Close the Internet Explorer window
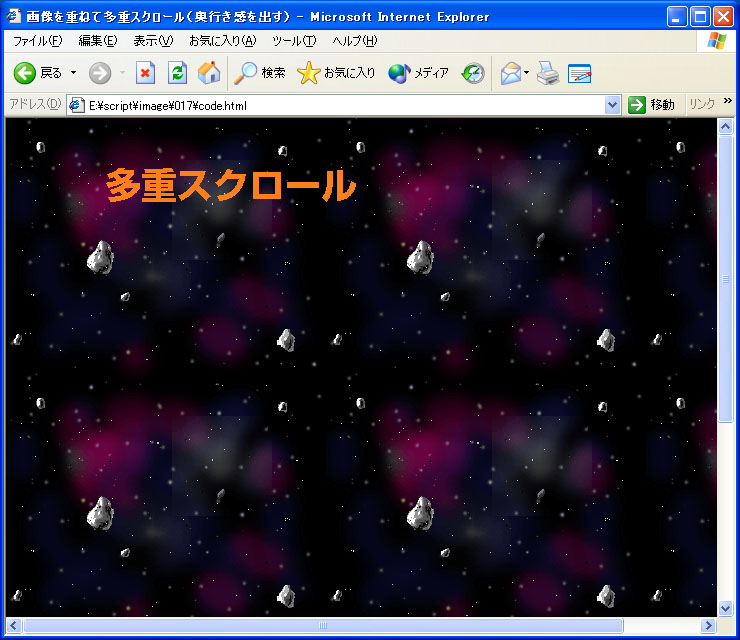Image resolution: width=740 pixels, height=640 pixels. (723, 17)
